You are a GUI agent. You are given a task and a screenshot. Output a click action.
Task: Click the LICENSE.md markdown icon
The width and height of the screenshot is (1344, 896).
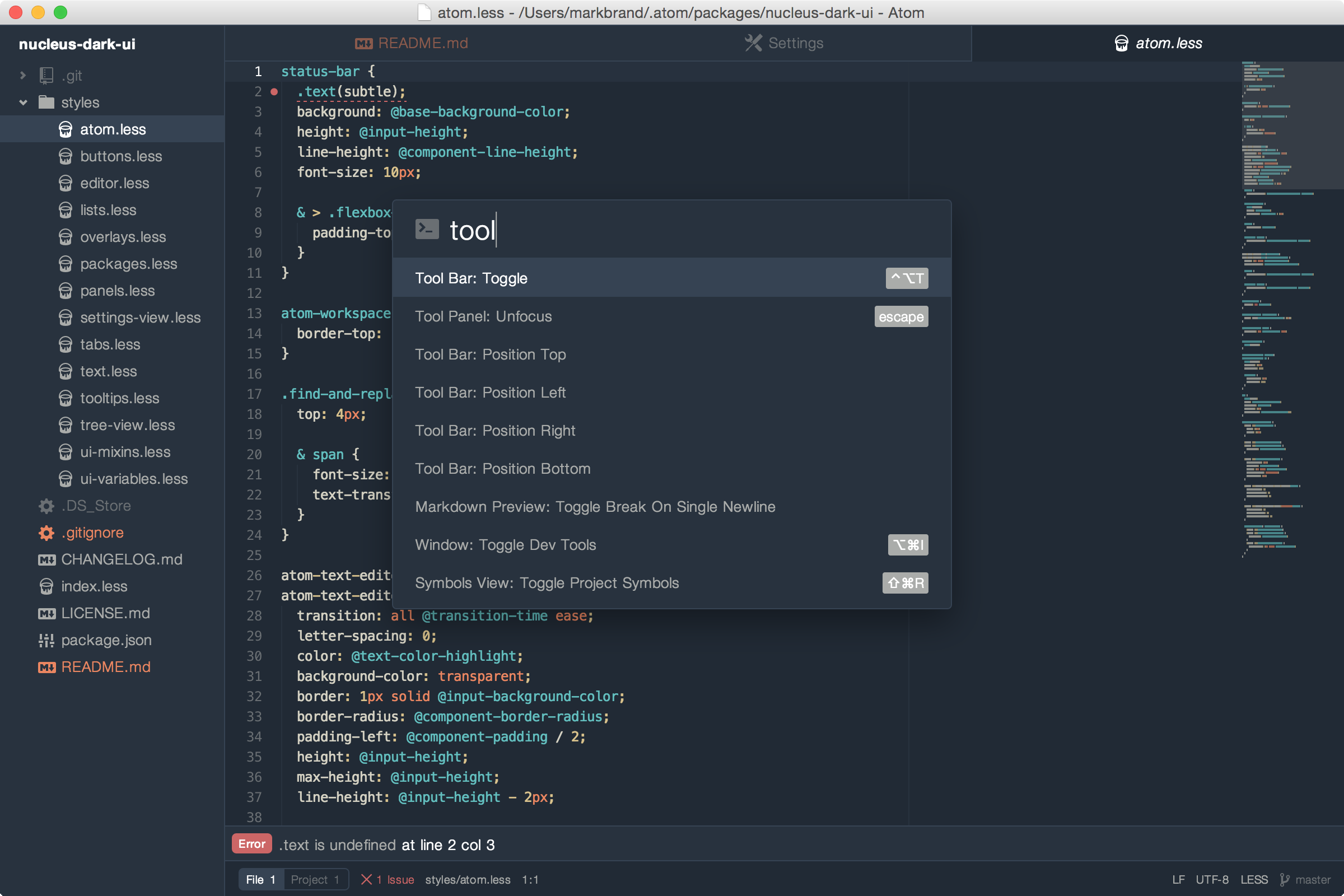tap(46, 613)
